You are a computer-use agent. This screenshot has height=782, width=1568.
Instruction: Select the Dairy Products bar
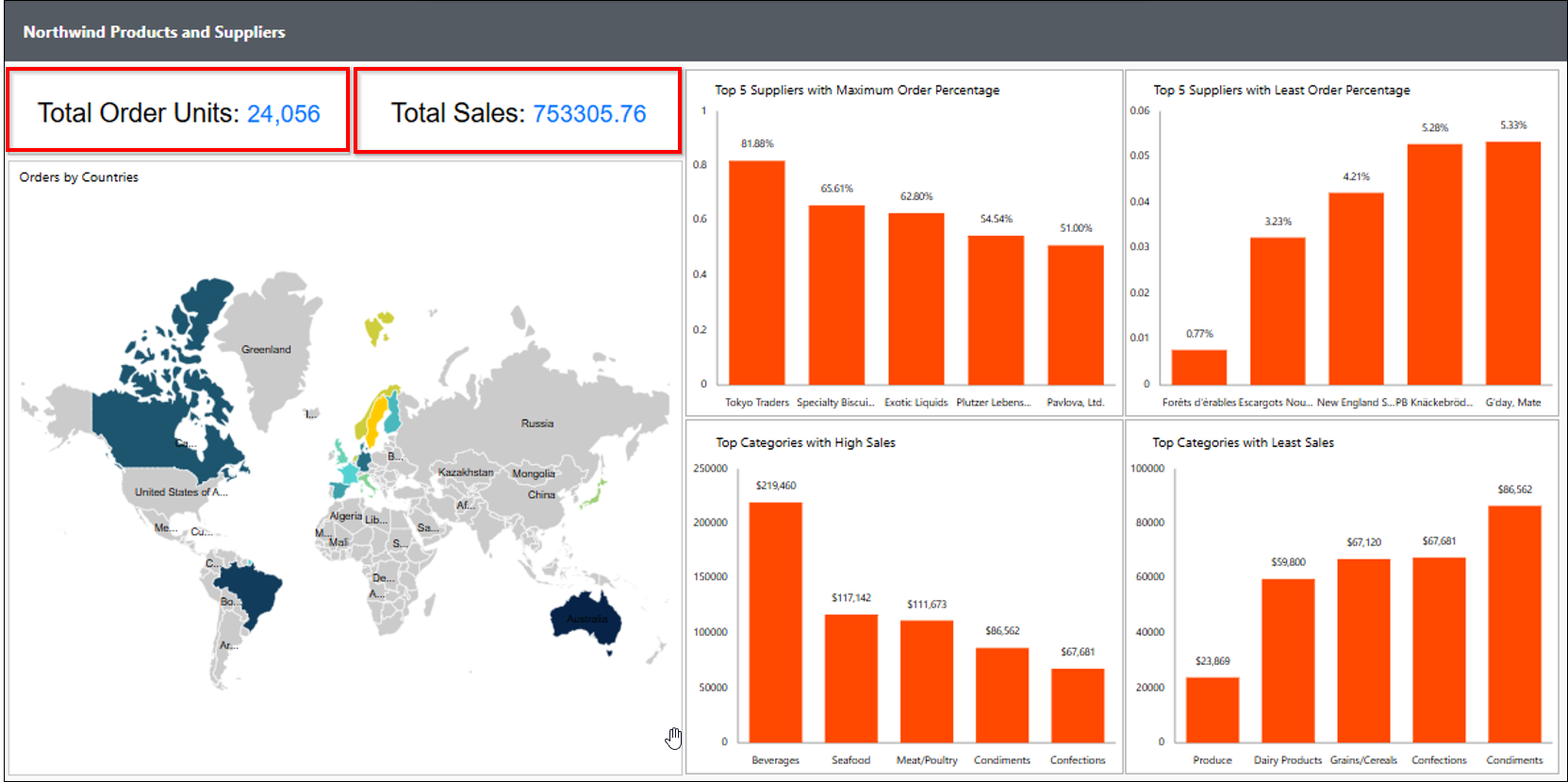tap(1287, 660)
